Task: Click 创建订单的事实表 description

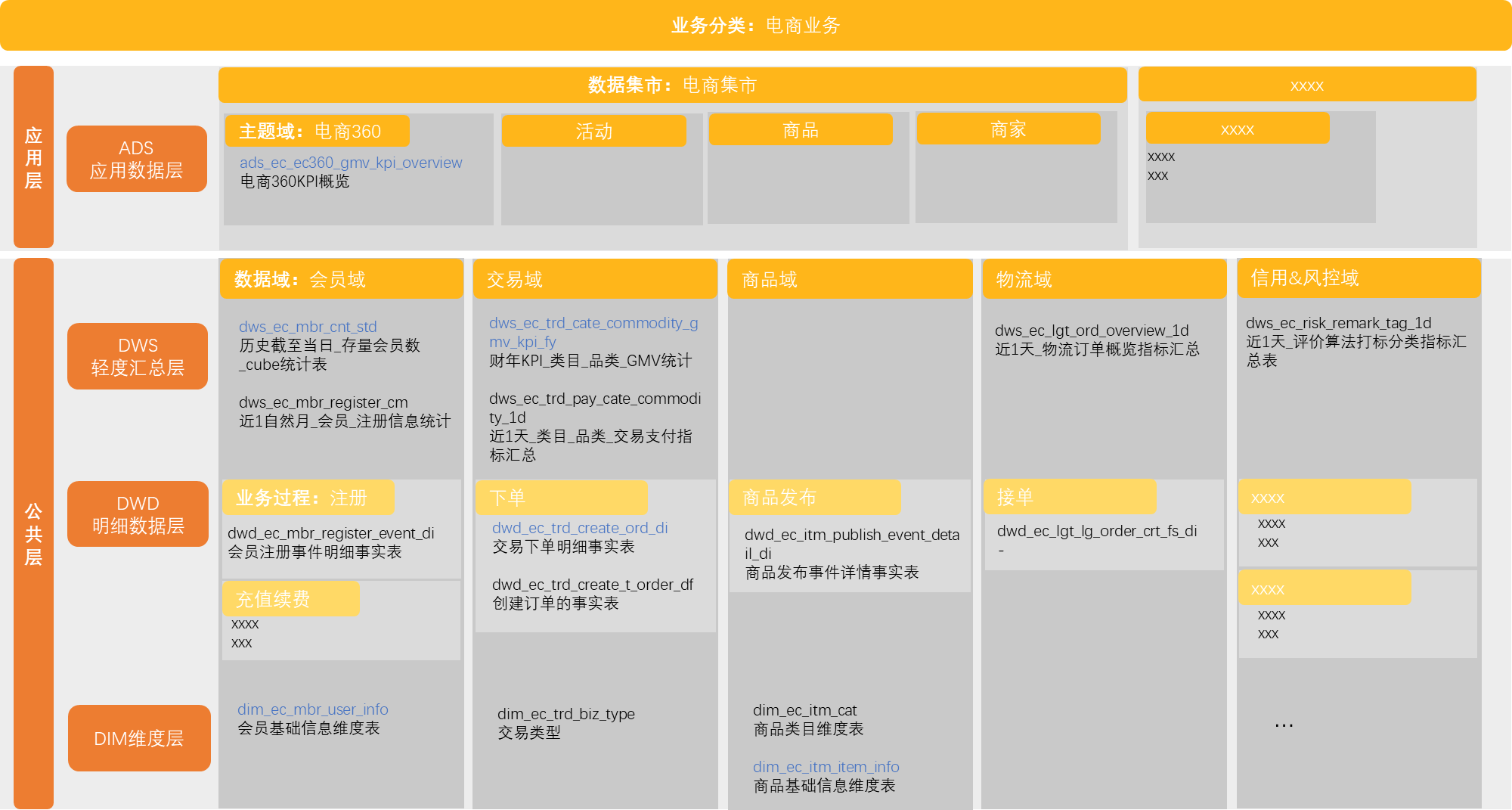Action: click(x=555, y=604)
